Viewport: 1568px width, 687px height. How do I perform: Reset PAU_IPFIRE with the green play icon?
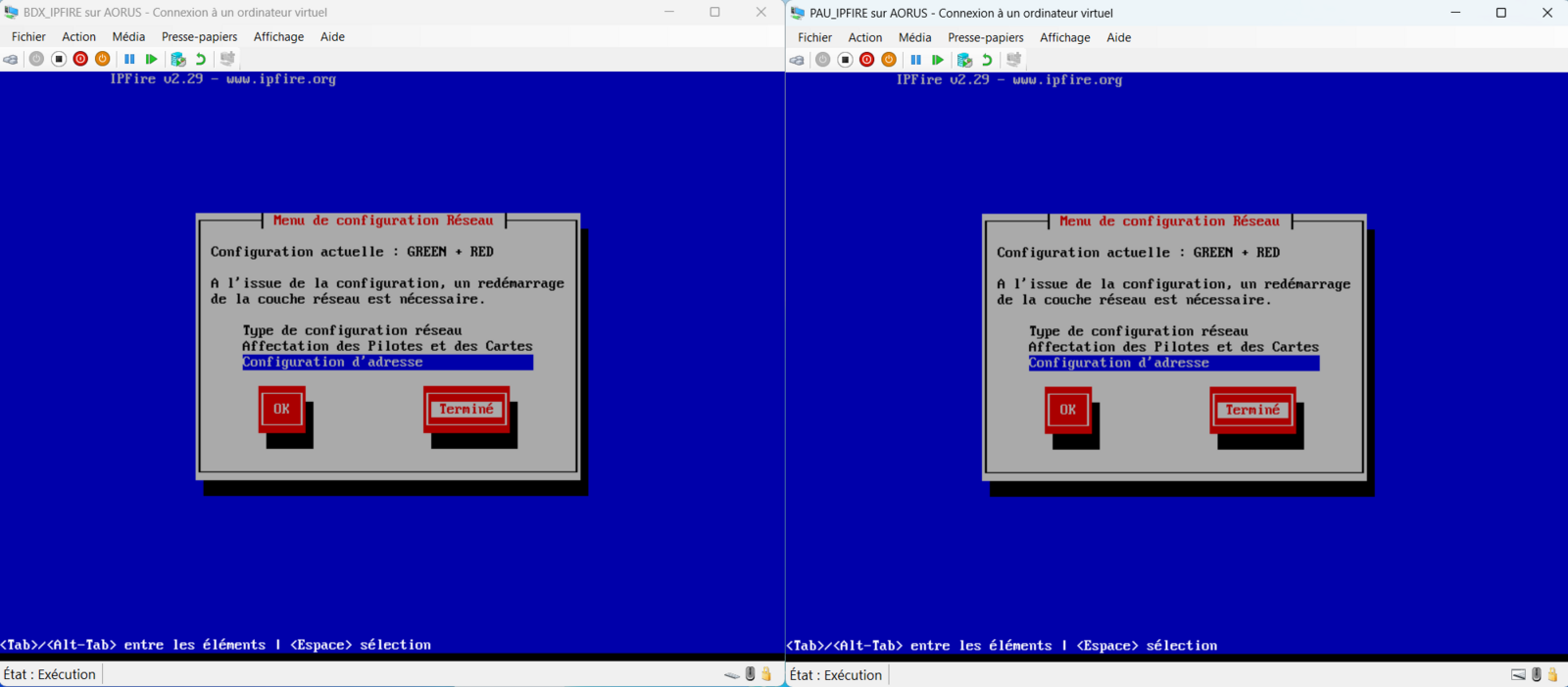point(938,60)
